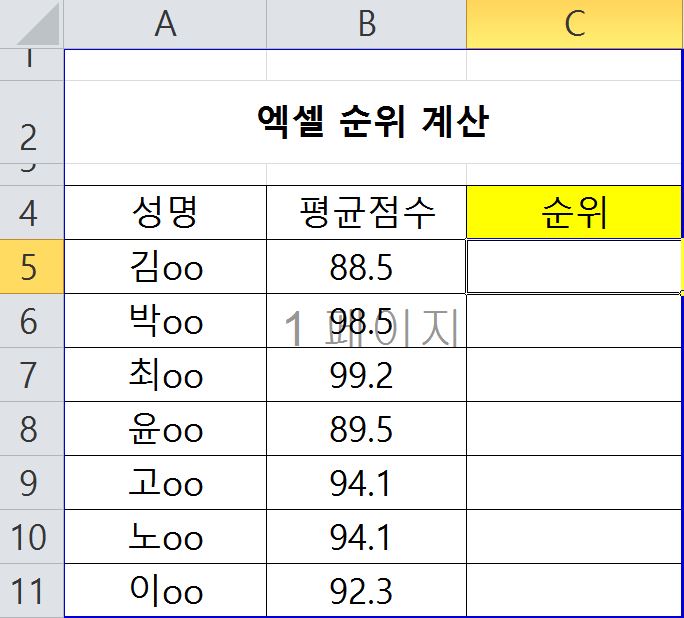Click the empty rank cell for 노oo
This screenshot has width=684, height=618.
point(574,537)
